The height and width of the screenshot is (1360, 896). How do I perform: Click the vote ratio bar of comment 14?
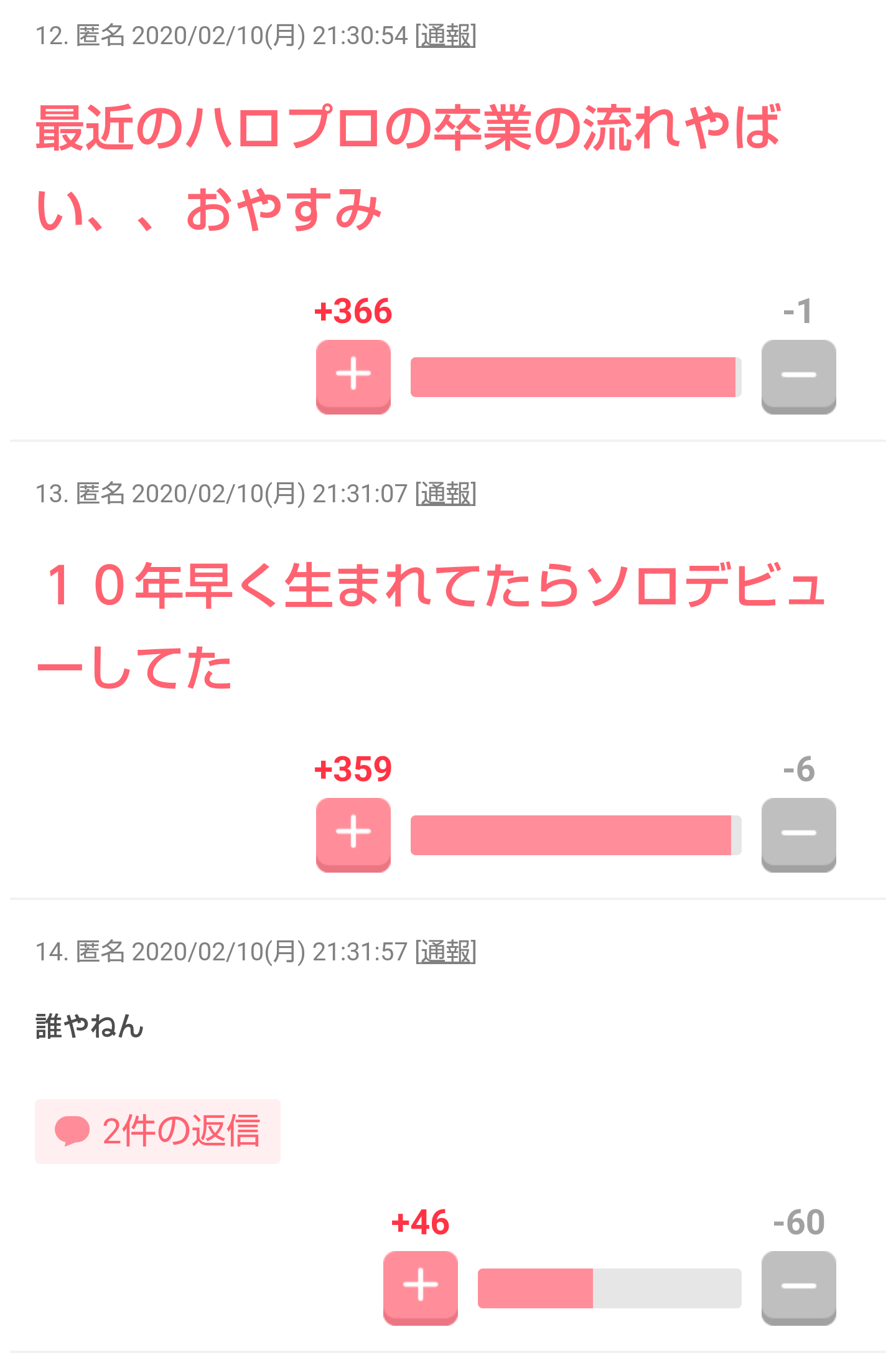(x=610, y=1288)
